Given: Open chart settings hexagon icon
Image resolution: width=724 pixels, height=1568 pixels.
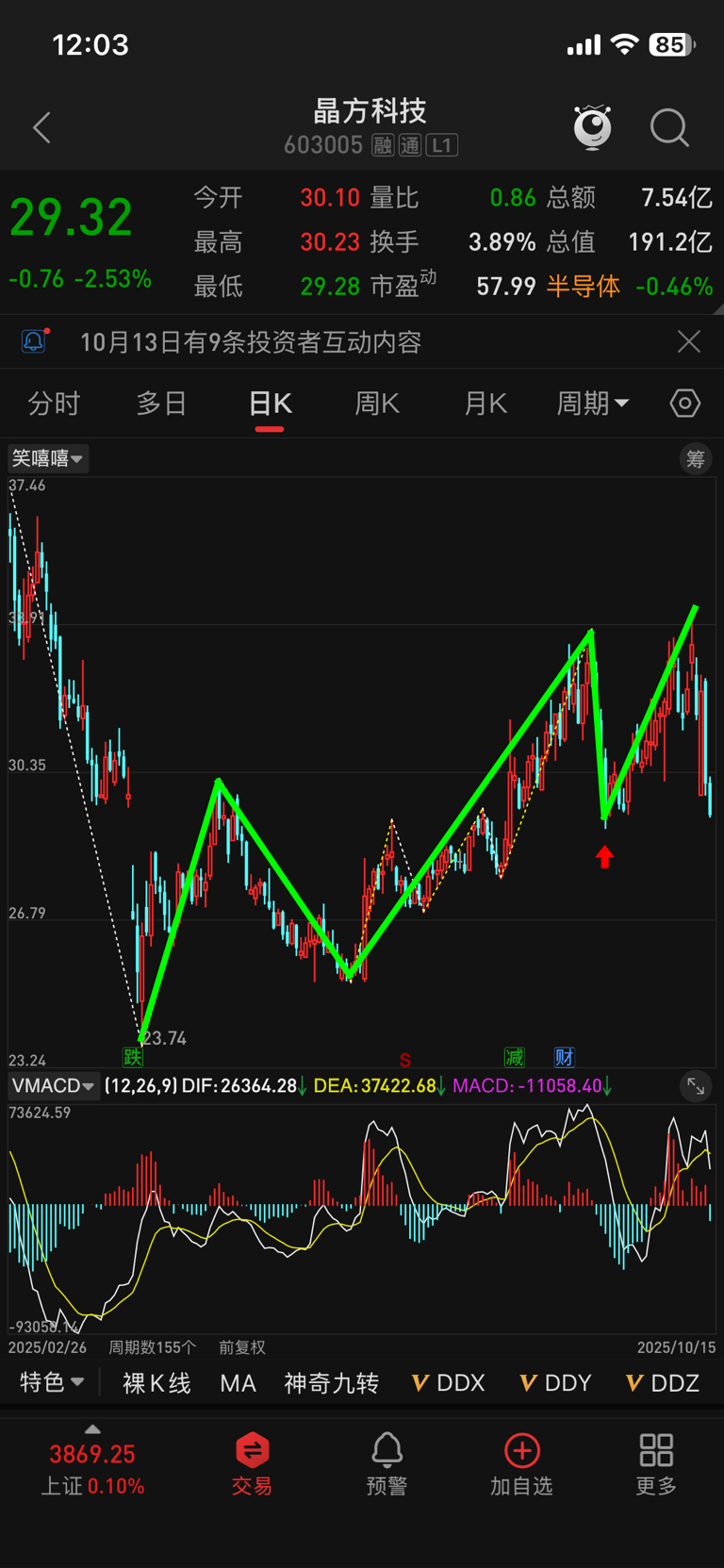Looking at the screenshot, I should pyautogui.click(x=685, y=404).
